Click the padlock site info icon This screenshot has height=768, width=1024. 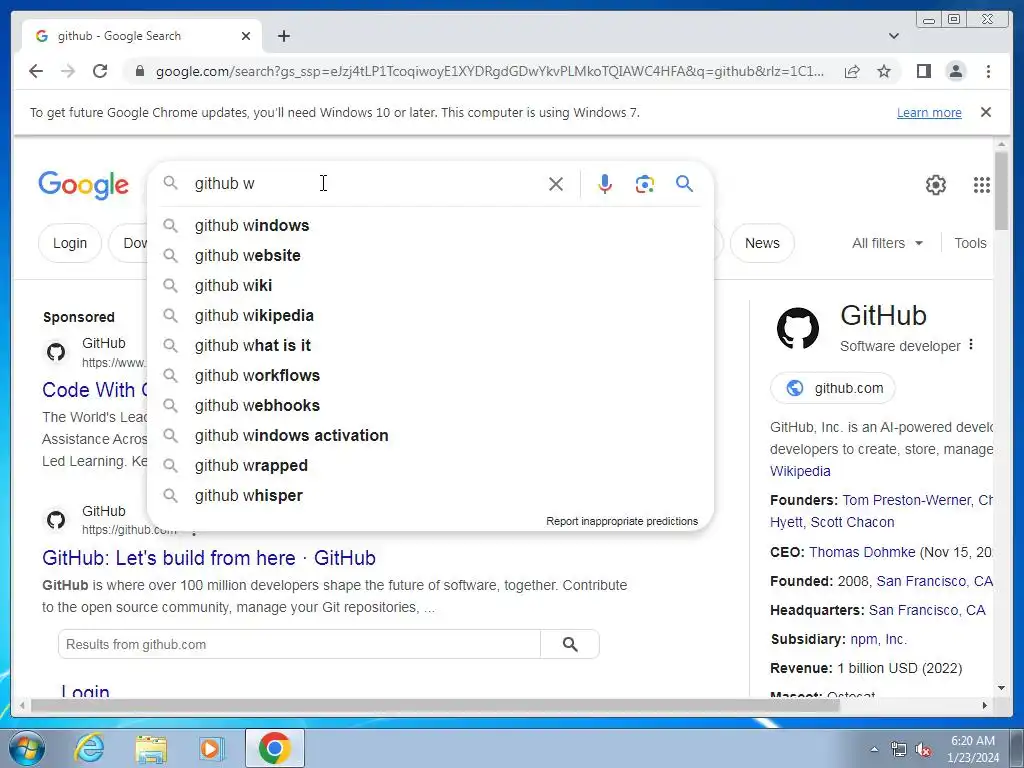click(139, 71)
